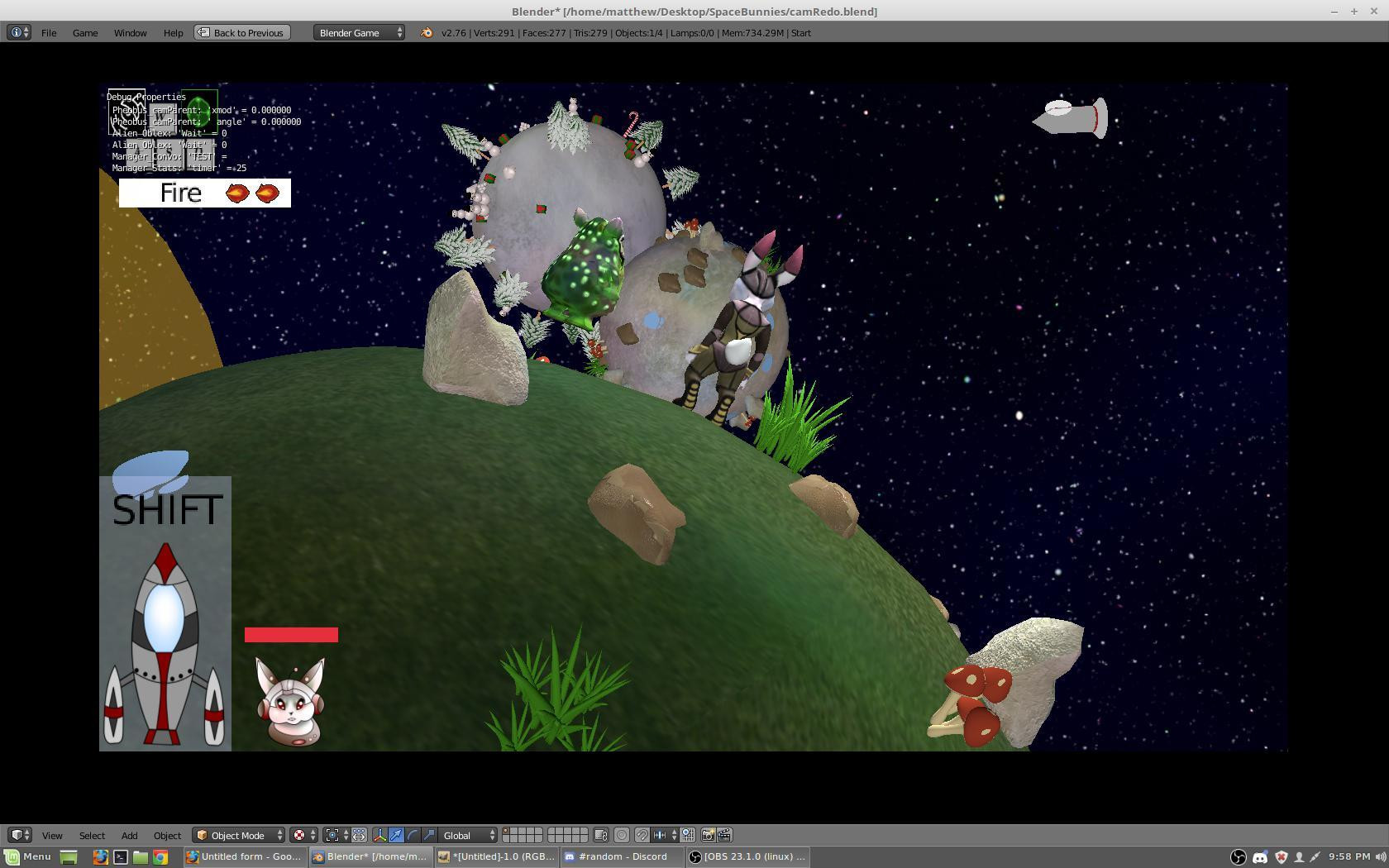1389x868 pixels.
Task: Click the snap target icon beside snap element
Action: pyautogui.click(x=688, y=835)
